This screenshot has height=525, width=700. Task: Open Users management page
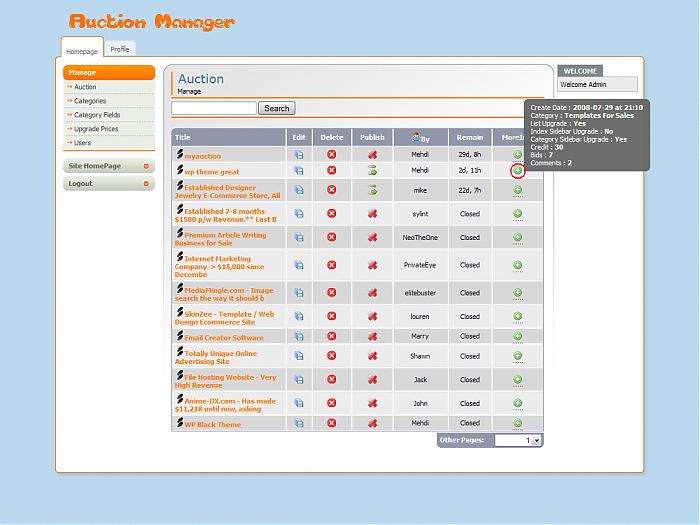click(x=82, y=143)
